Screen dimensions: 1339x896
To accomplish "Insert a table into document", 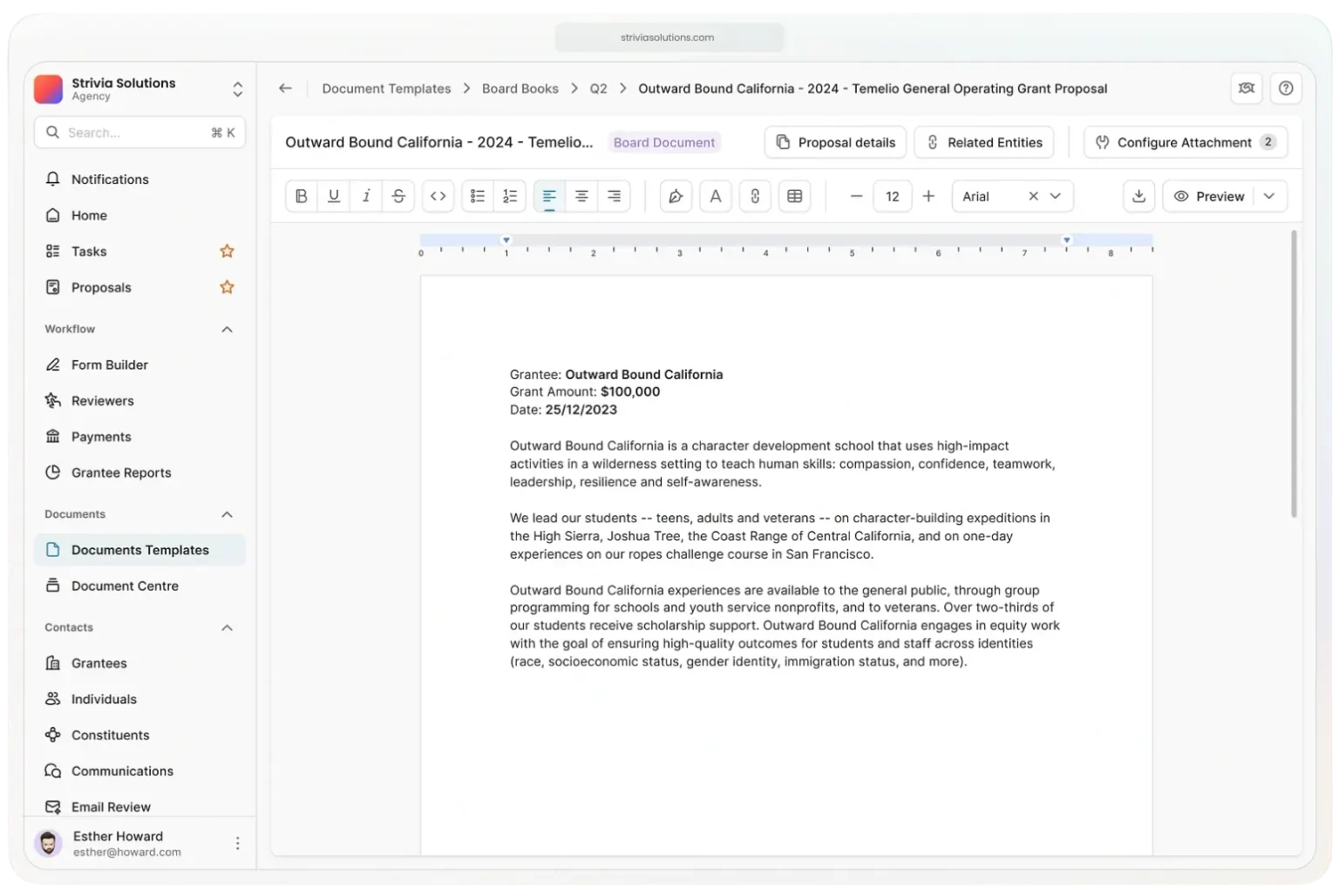I will tap(795, 196).
